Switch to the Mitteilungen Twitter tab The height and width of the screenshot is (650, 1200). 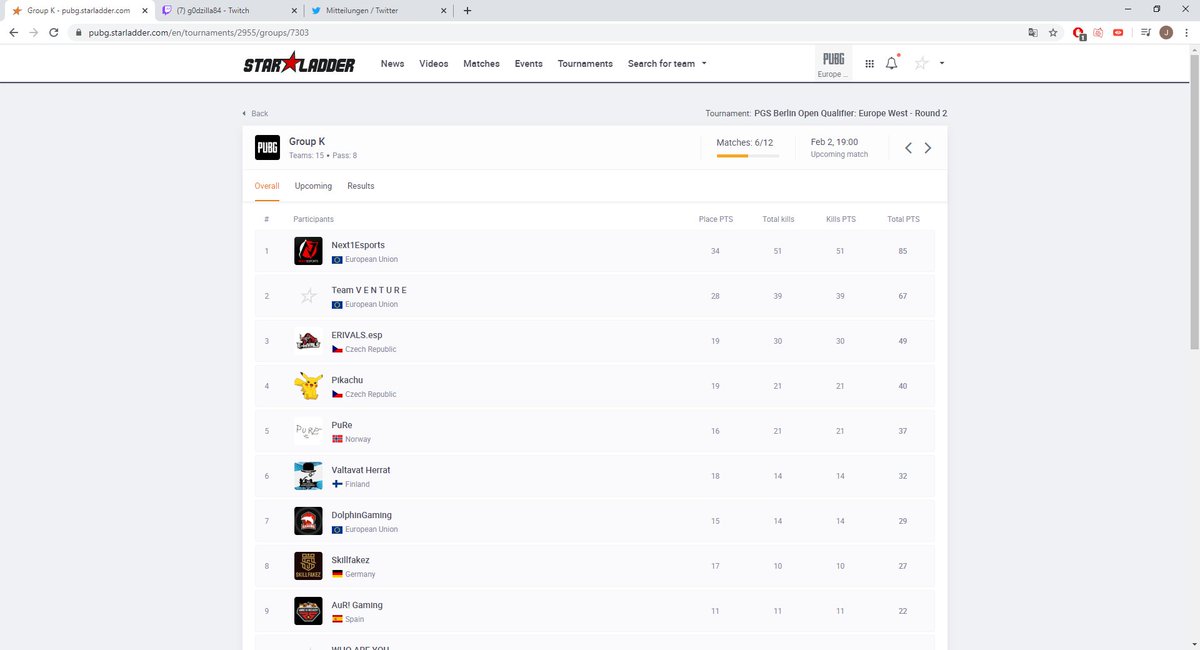click(377, 10)
